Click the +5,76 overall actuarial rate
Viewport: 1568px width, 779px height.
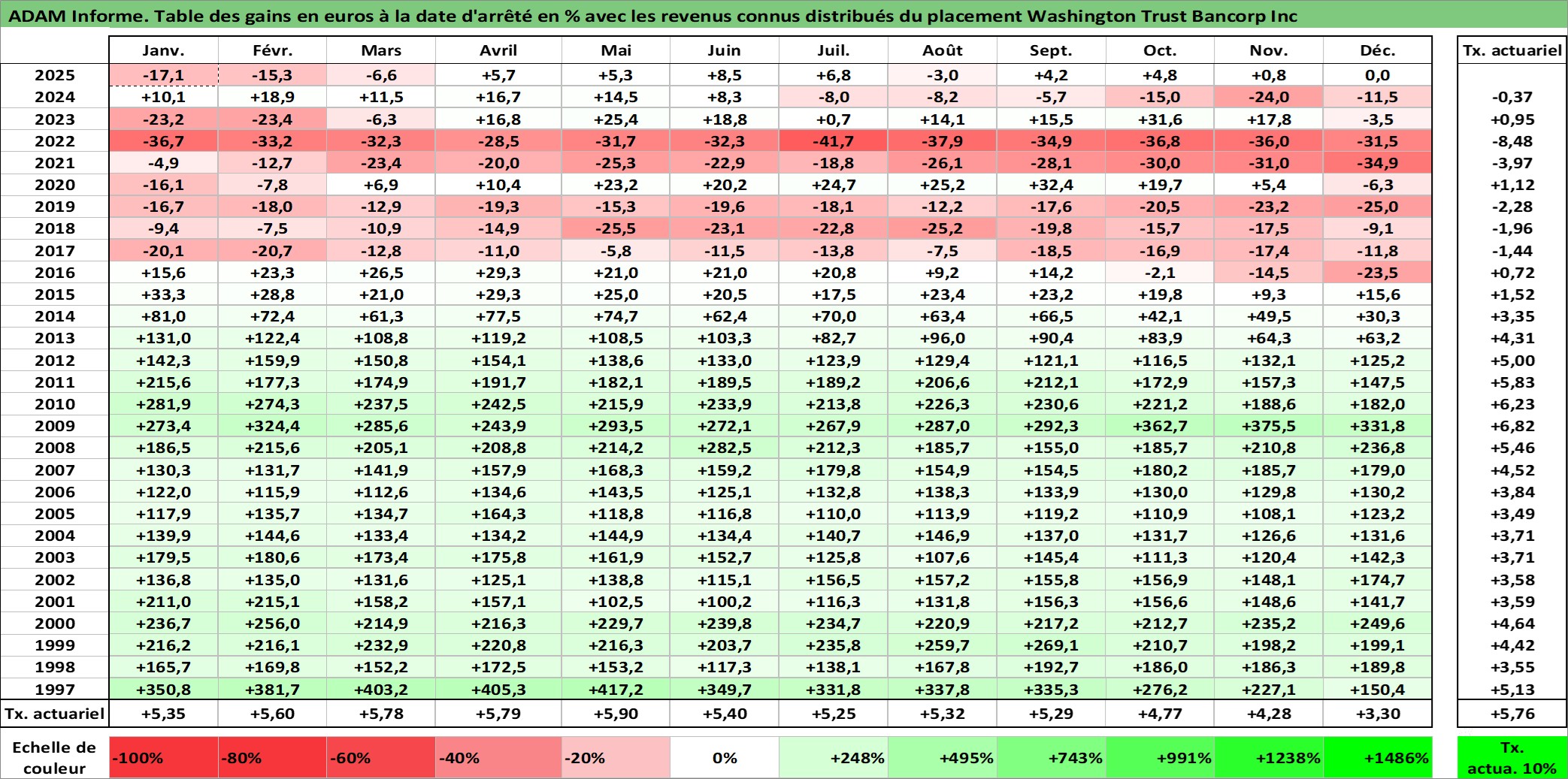click(x=1512, y=714)
